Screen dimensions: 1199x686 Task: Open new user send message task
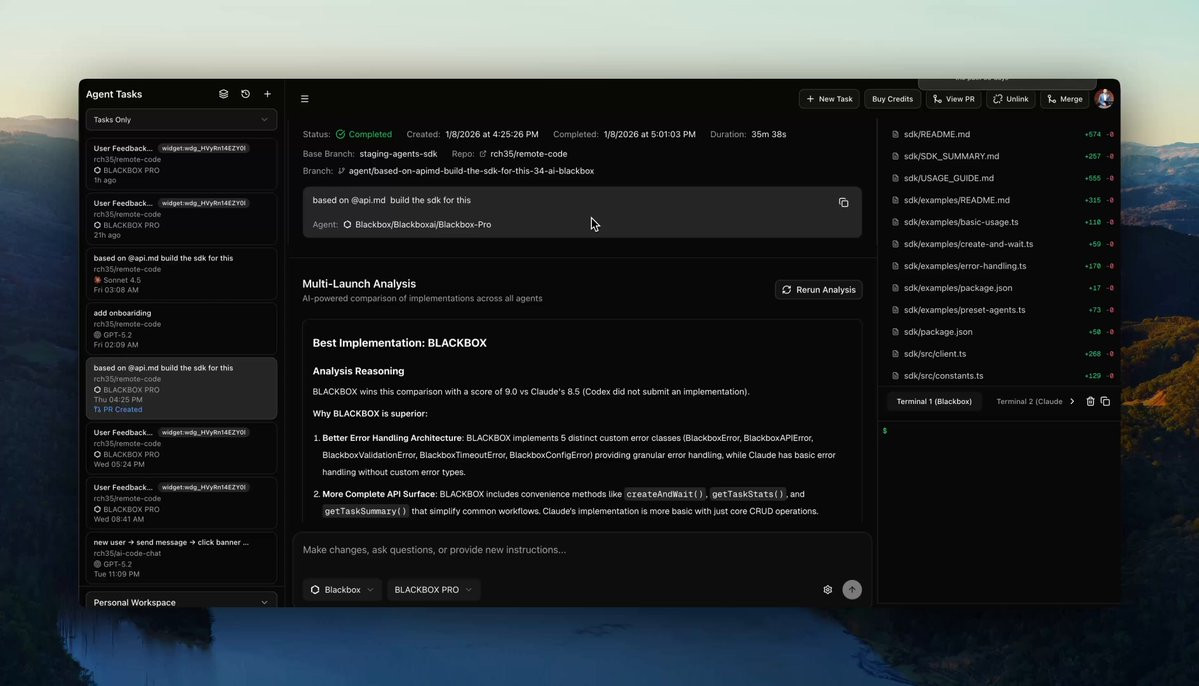pos(181,558)
